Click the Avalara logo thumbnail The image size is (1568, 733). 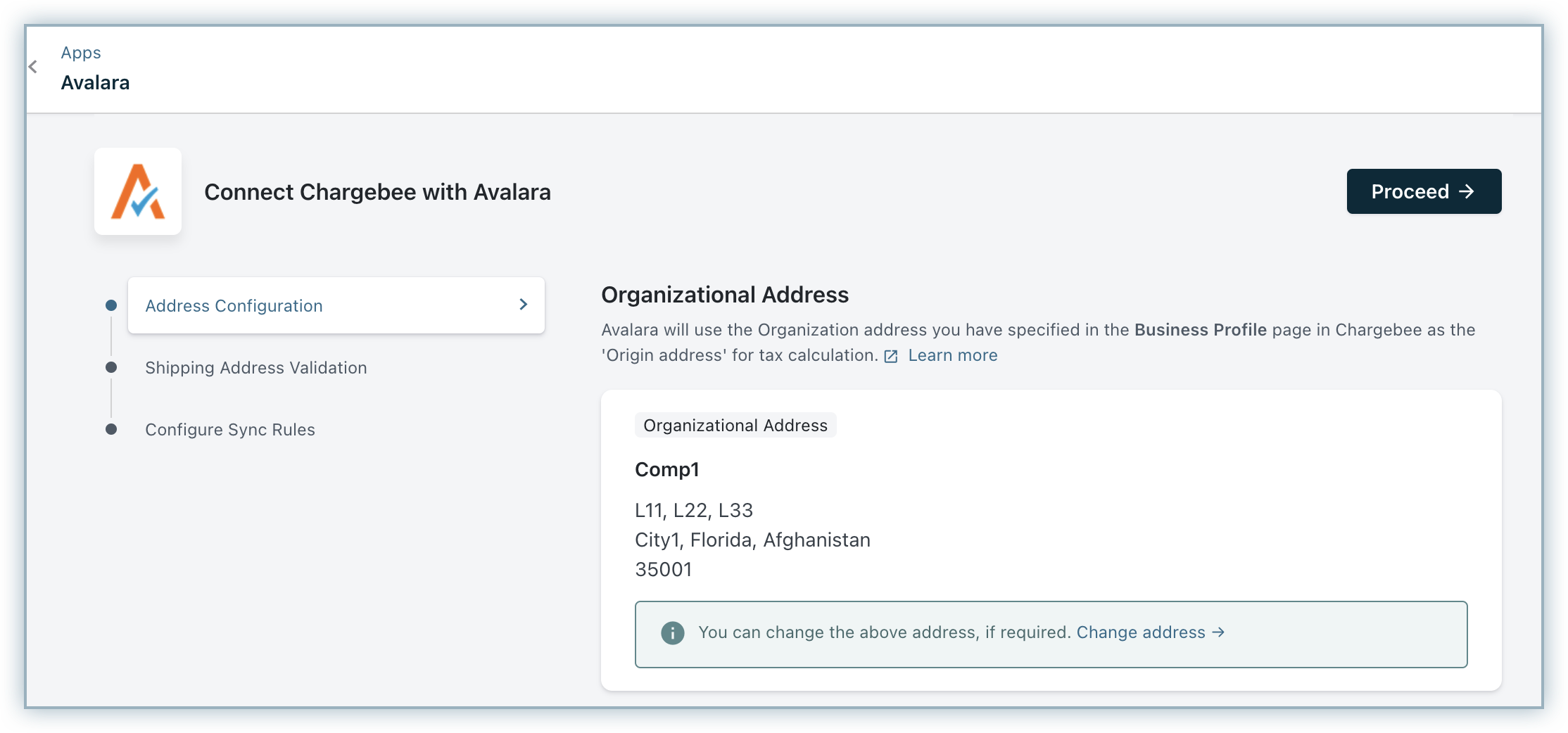click(x=138, y=191)
